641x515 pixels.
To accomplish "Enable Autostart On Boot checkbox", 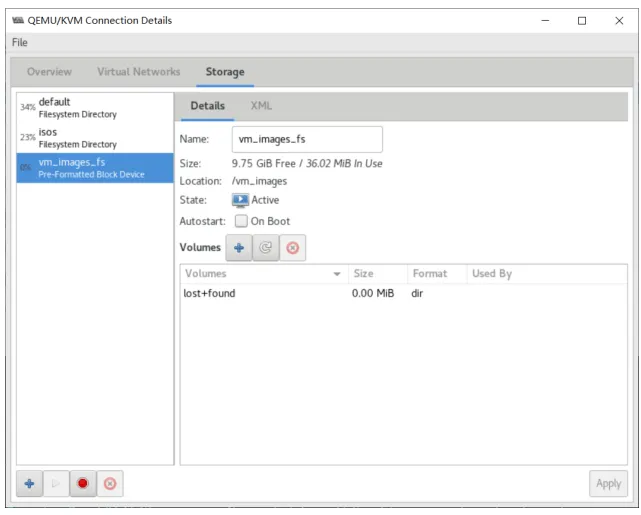I will (x=241, y=221).
